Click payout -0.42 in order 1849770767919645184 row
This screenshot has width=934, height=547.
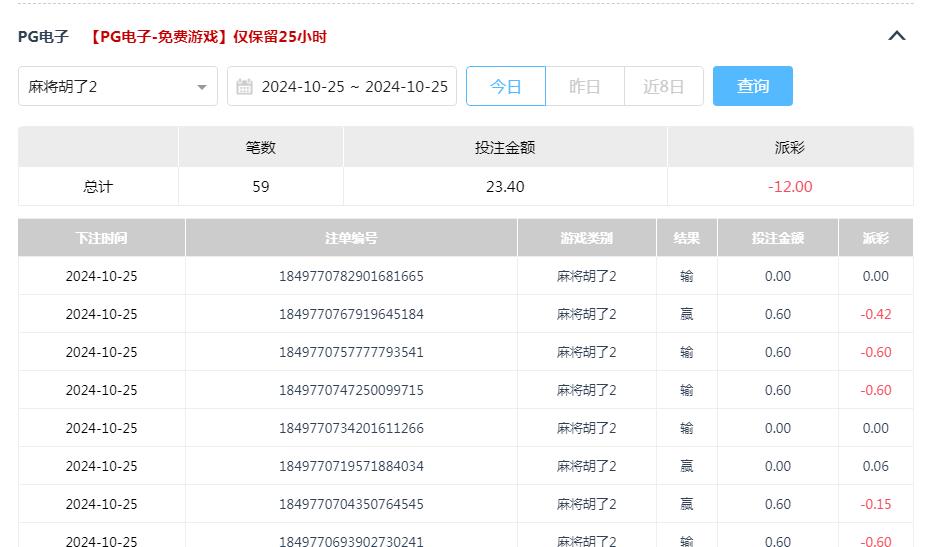(x=876, y=314)
